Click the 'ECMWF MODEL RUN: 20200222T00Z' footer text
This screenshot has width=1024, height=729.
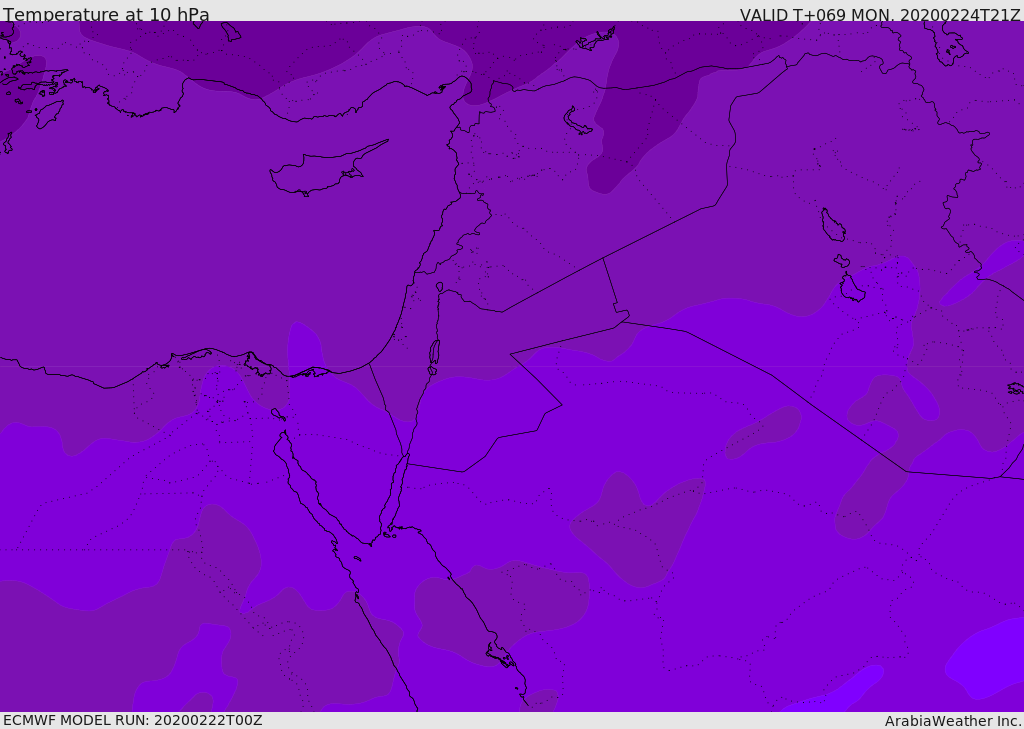click(x=133, y=721)
